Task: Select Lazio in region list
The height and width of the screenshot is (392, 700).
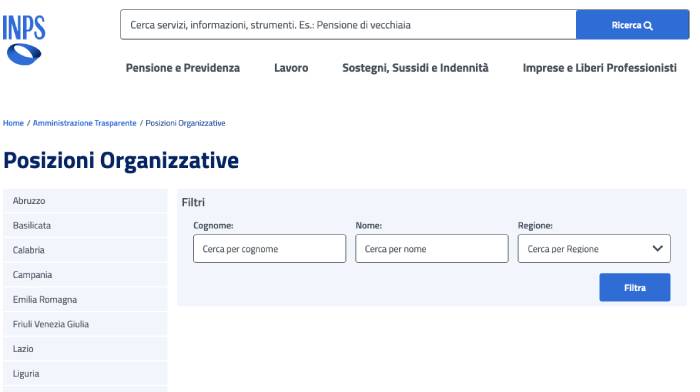Action: coord(85,349)
